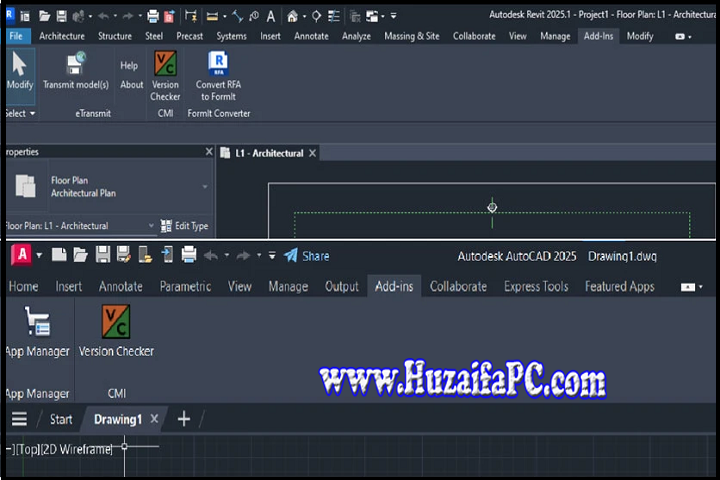Expand AutoCAD application menu arrow next to A
This screenshot has height=480, width=720.
(39, 255)
